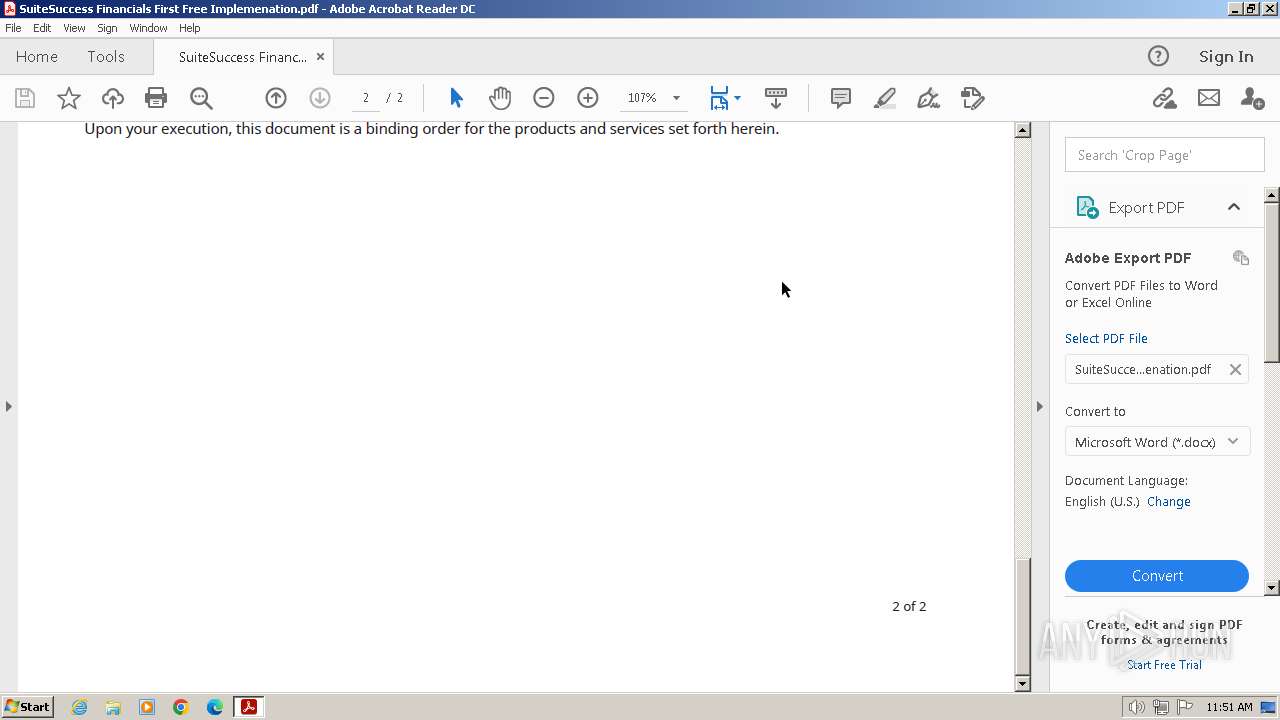Click the Sign In button
Viewport: 1280px width, 720px height.
[x=1226, y=56]
